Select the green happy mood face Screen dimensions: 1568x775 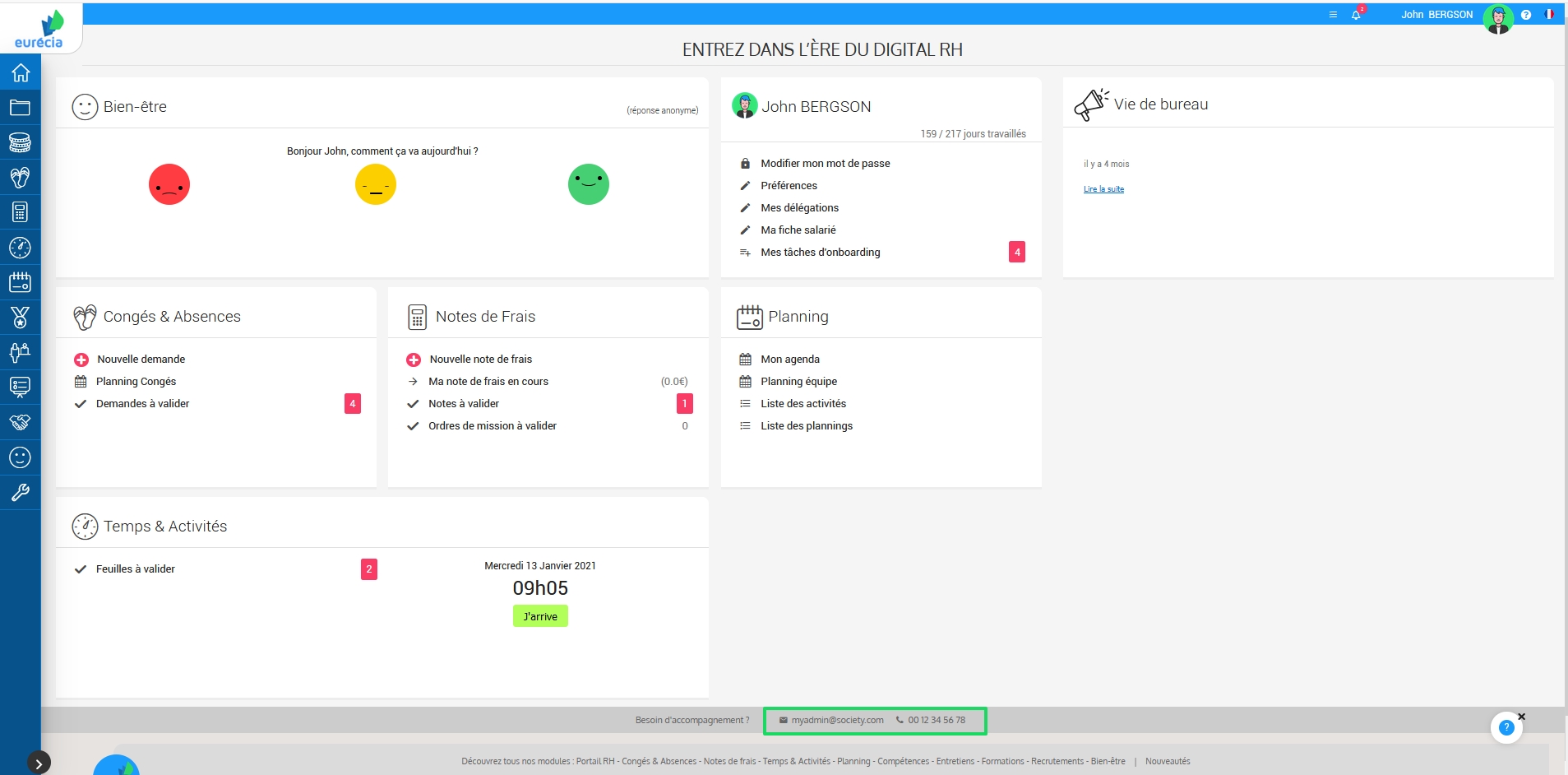(x=589, y=184)
